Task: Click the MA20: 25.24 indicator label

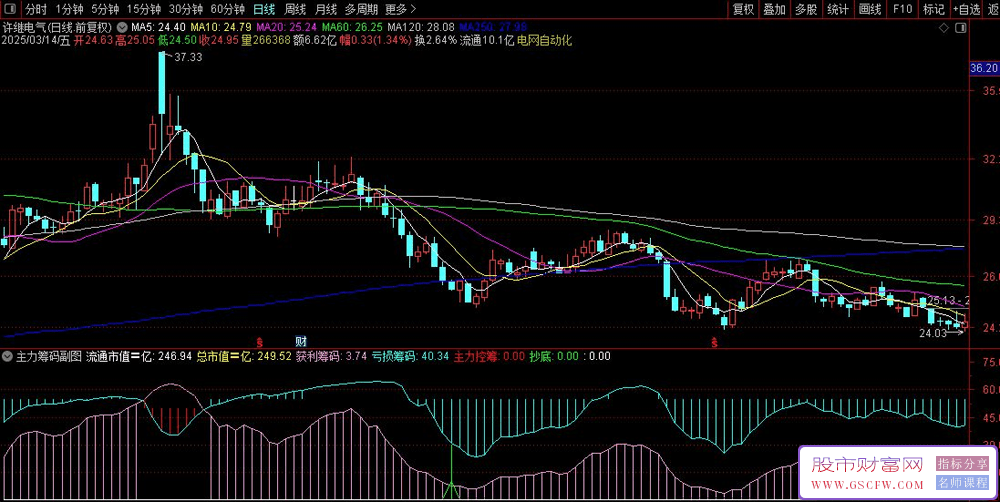Action: click(x=286, y=28)
